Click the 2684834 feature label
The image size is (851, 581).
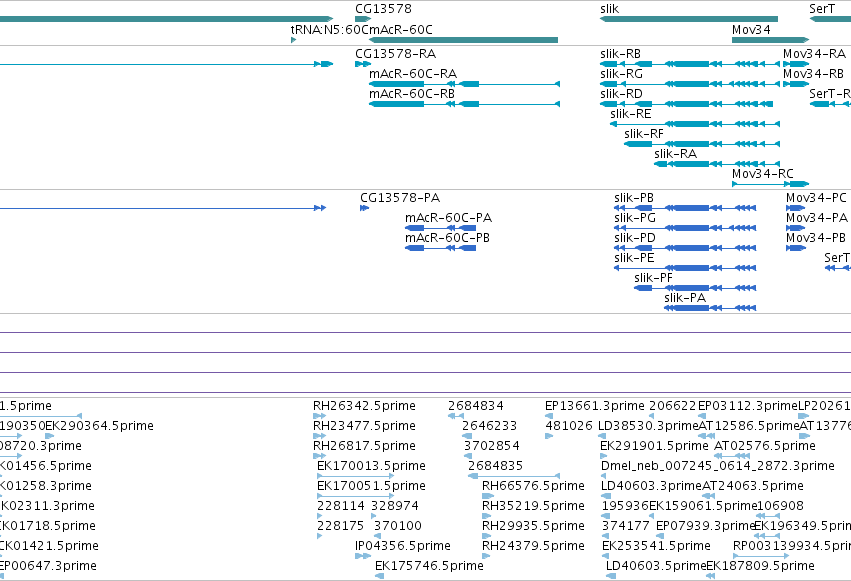(x=475, y=406)
